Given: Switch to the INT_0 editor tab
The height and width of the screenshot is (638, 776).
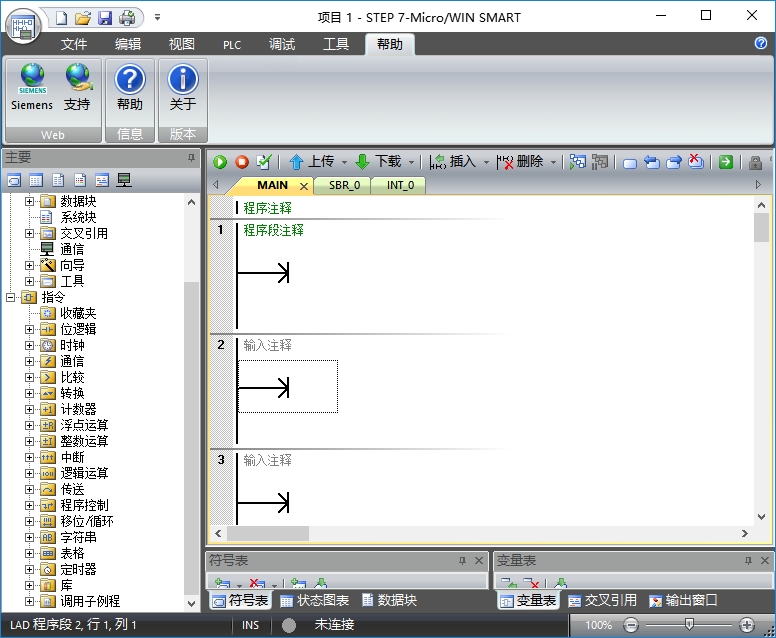Looking at the screenshot, I should pos(400,185).
